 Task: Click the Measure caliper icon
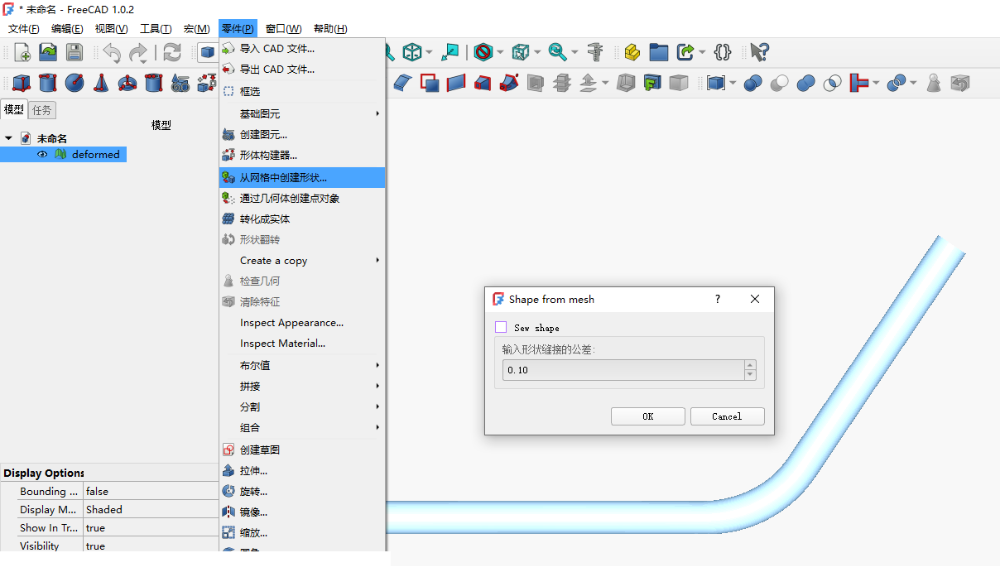point(595,52)
